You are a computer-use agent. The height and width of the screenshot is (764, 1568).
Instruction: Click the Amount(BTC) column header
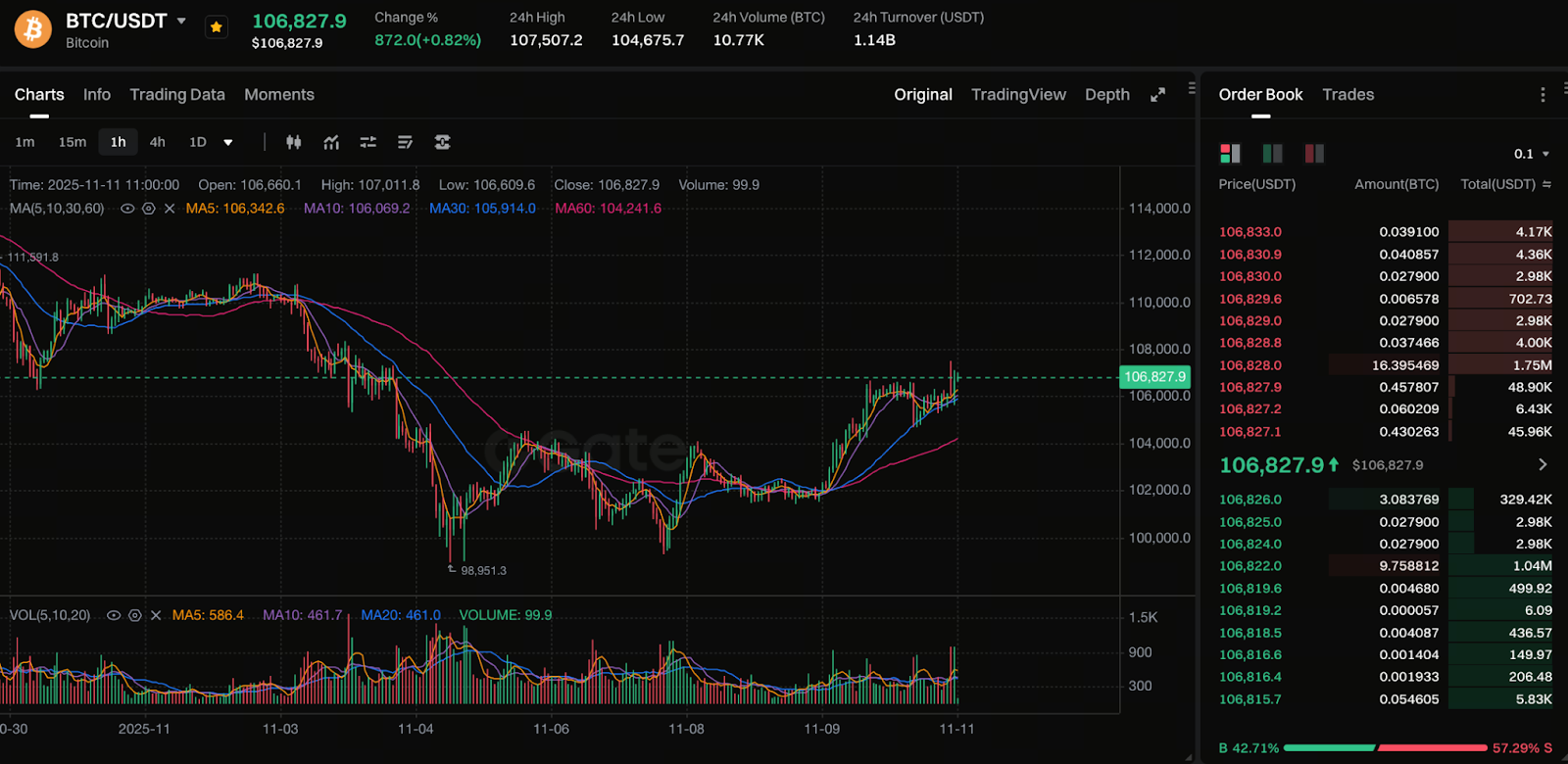click(1396, 184)
